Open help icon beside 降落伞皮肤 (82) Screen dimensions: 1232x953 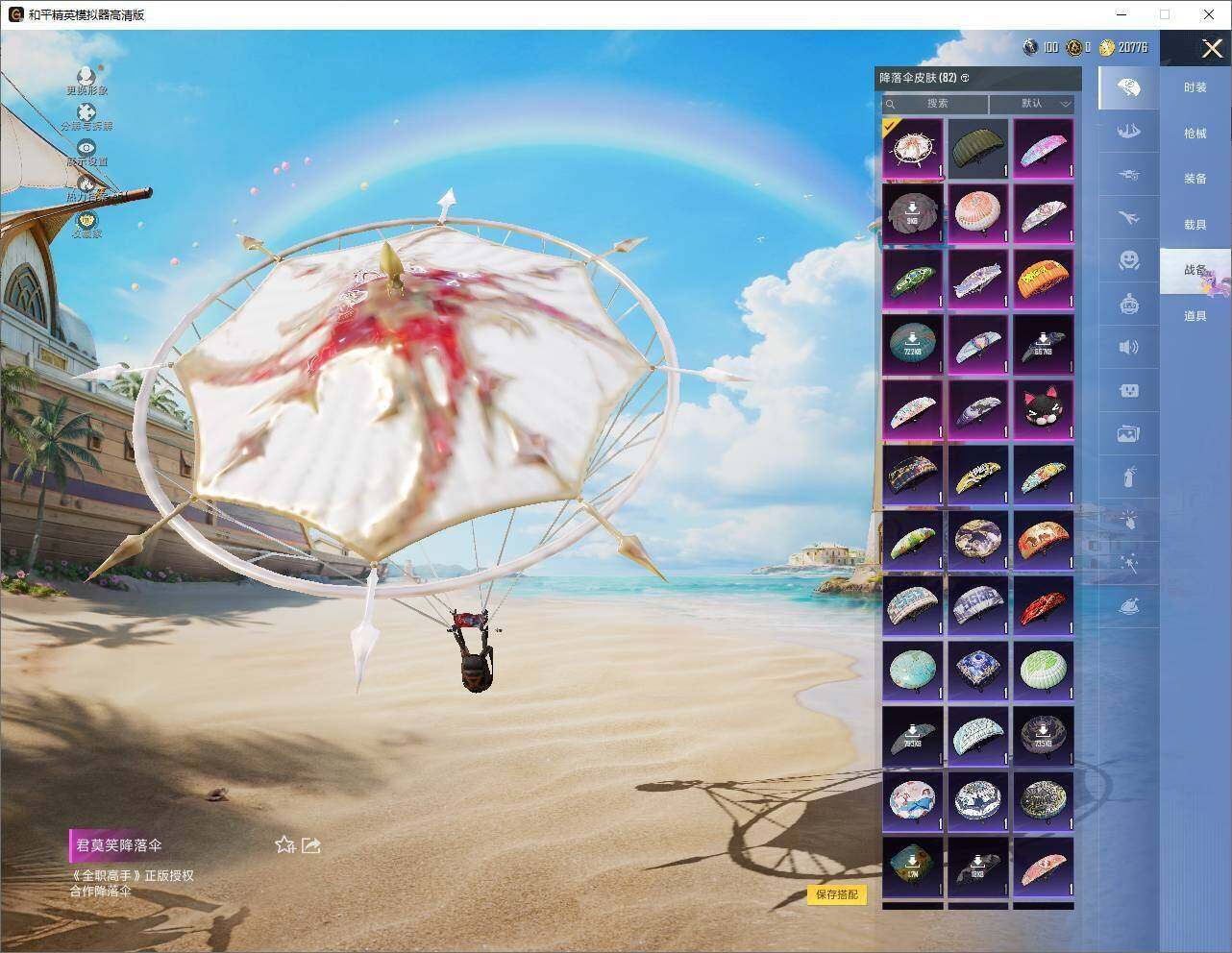click(965, 78)
